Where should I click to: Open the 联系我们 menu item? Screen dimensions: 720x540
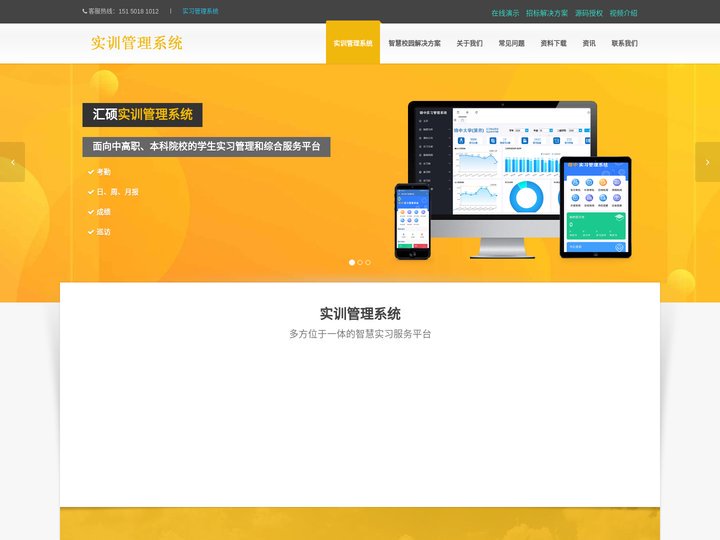pyautogui.click(x=624, y=43)
